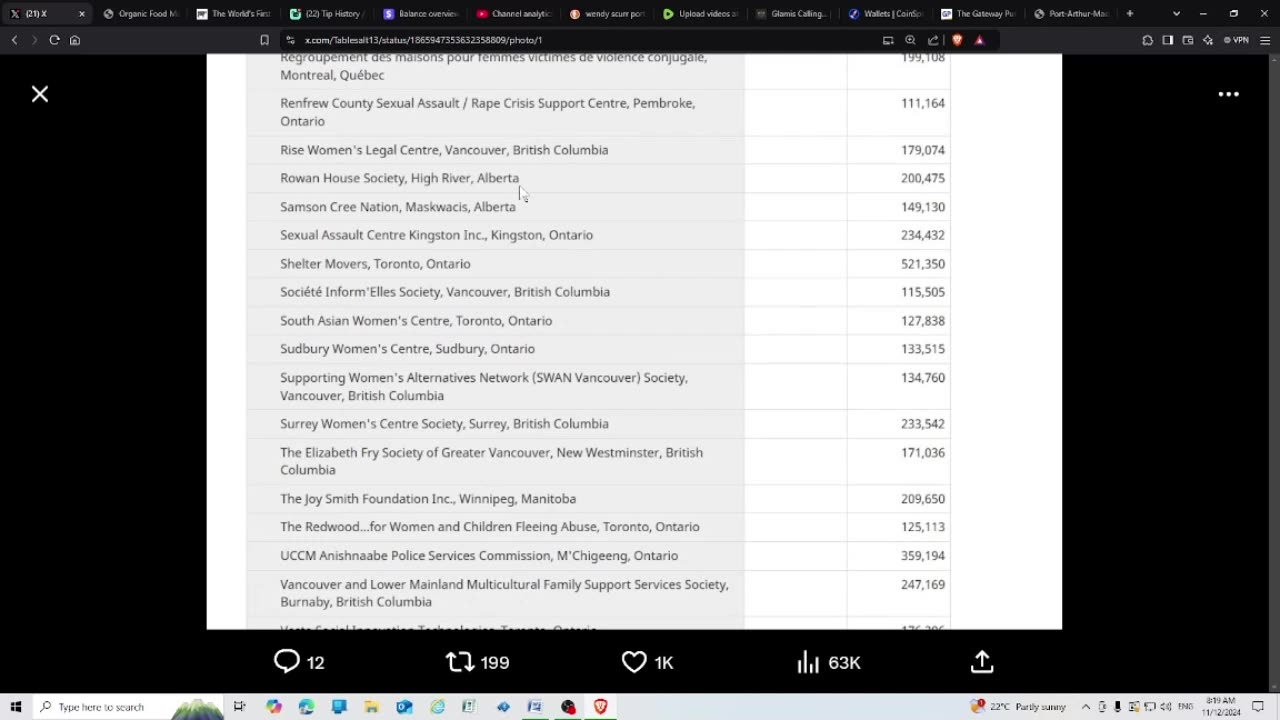Image resolution: width=1280 pixels, height=720 pixels.
Task: Open Outlook from the taskbar
Action: click(404, 707)
